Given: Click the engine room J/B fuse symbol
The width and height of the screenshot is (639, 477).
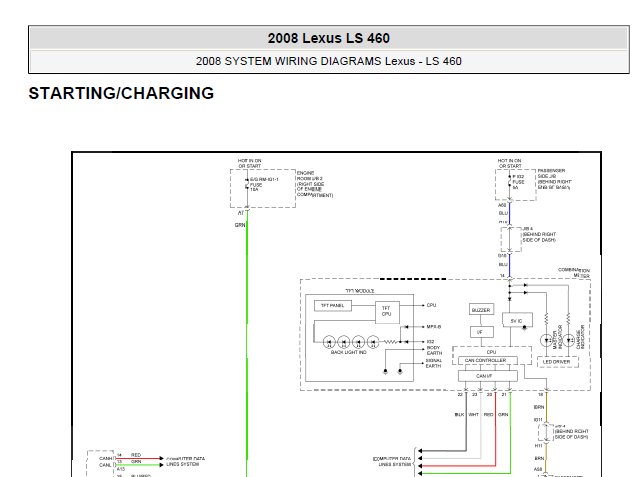Looking at the screenshot, I should coord(247,184).
